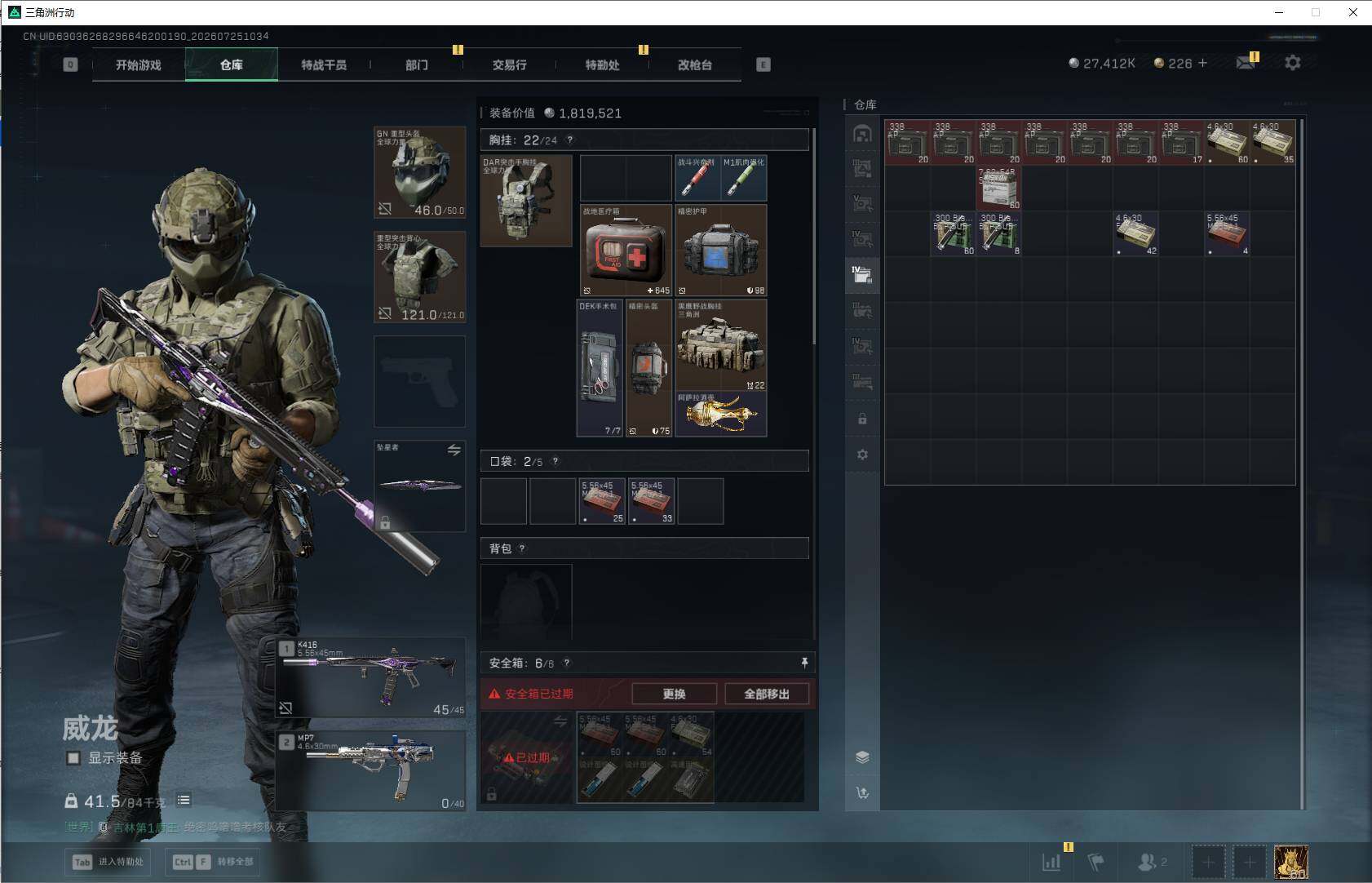Select the M1肌肉强化 injector
Viewport: 1372px width, 883px height.
point(744,178)
